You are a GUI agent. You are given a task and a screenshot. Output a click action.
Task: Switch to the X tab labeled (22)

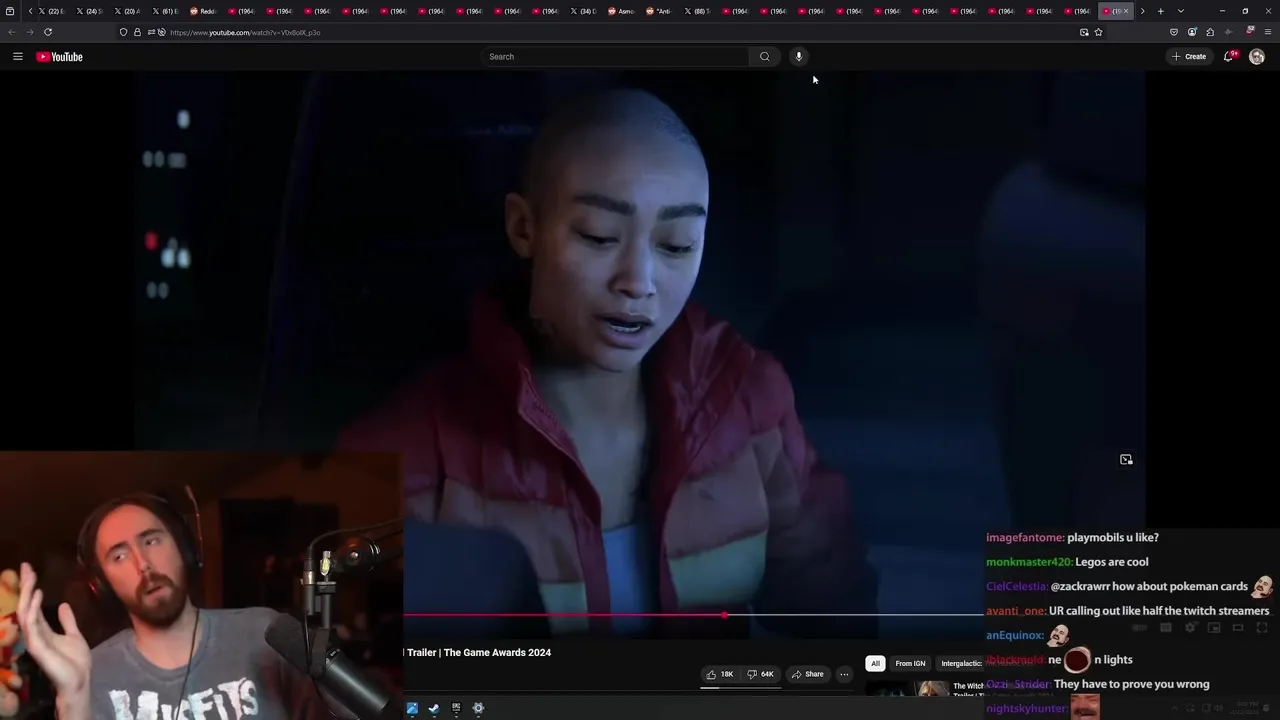click(51, 11)
